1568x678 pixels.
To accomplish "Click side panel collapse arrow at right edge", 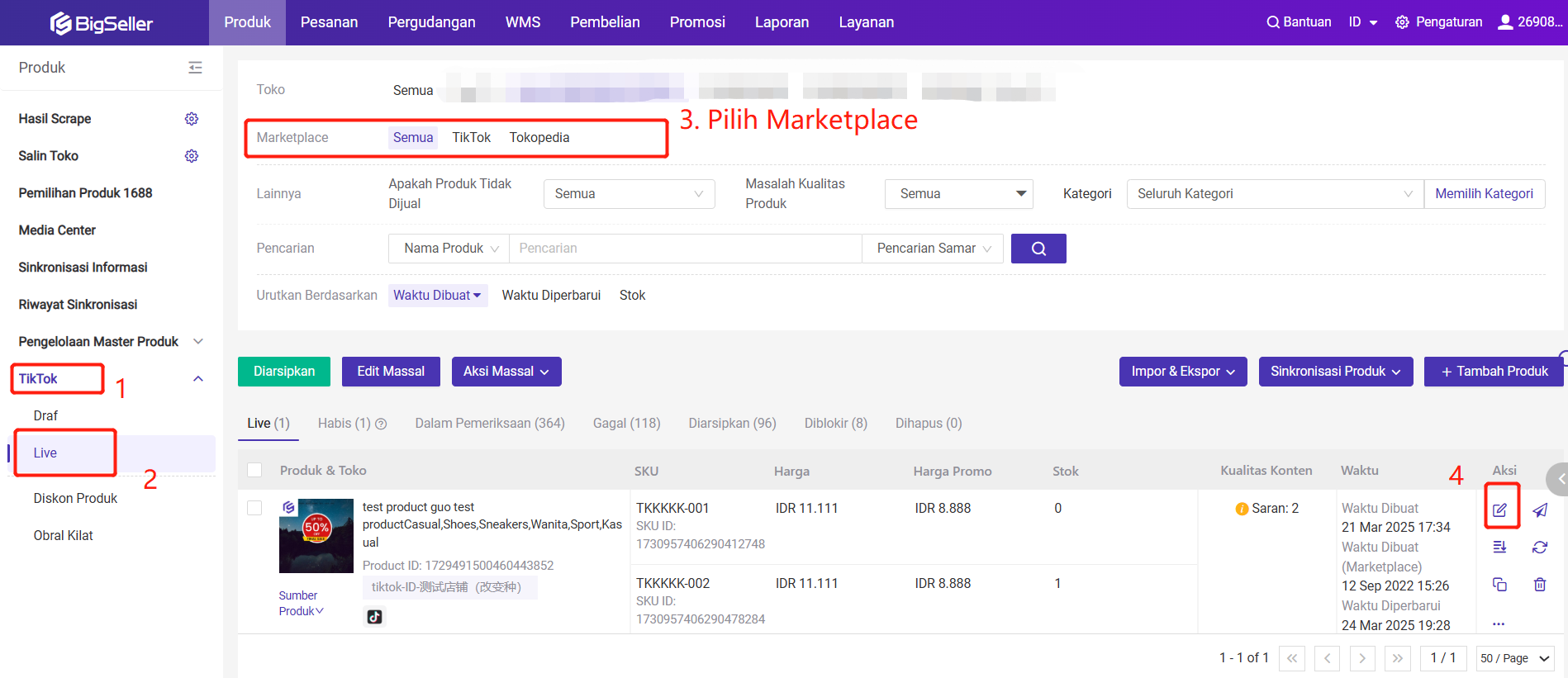I will 1559,479.
